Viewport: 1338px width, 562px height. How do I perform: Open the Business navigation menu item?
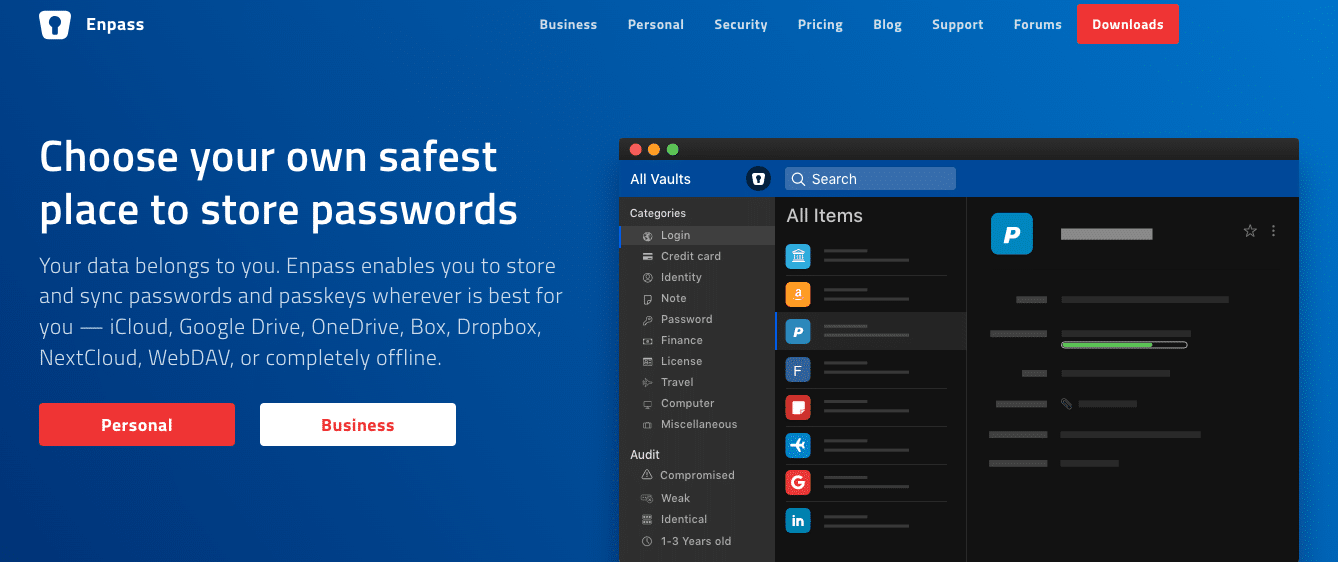568,24
